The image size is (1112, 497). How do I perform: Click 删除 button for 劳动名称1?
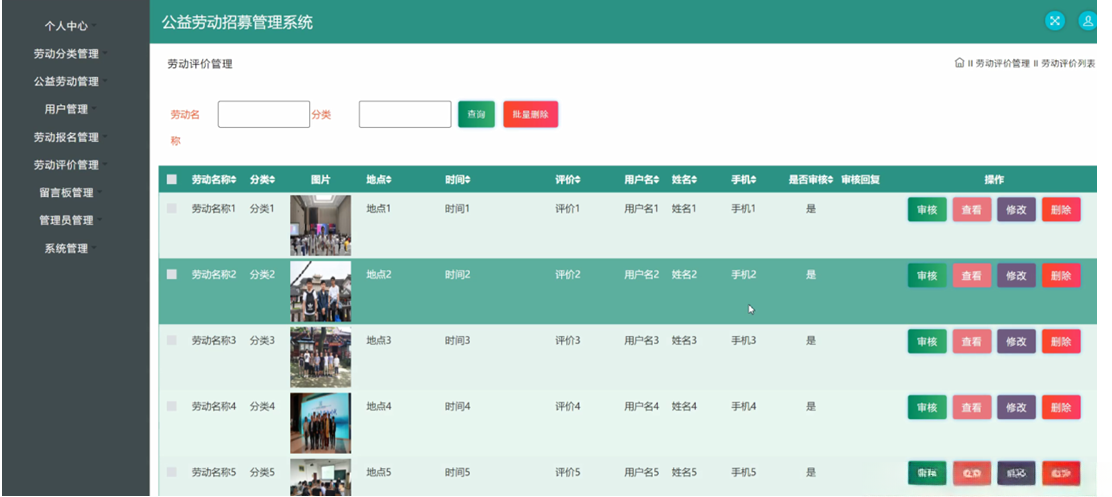point(1061,210)
